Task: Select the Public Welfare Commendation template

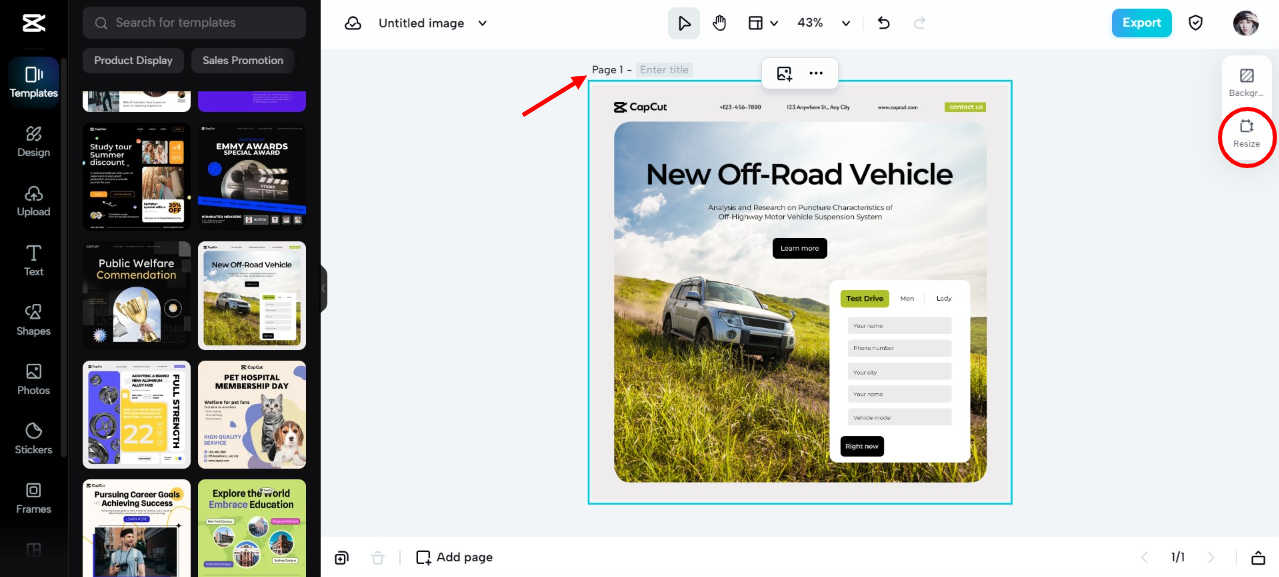Action: (137, 295)
